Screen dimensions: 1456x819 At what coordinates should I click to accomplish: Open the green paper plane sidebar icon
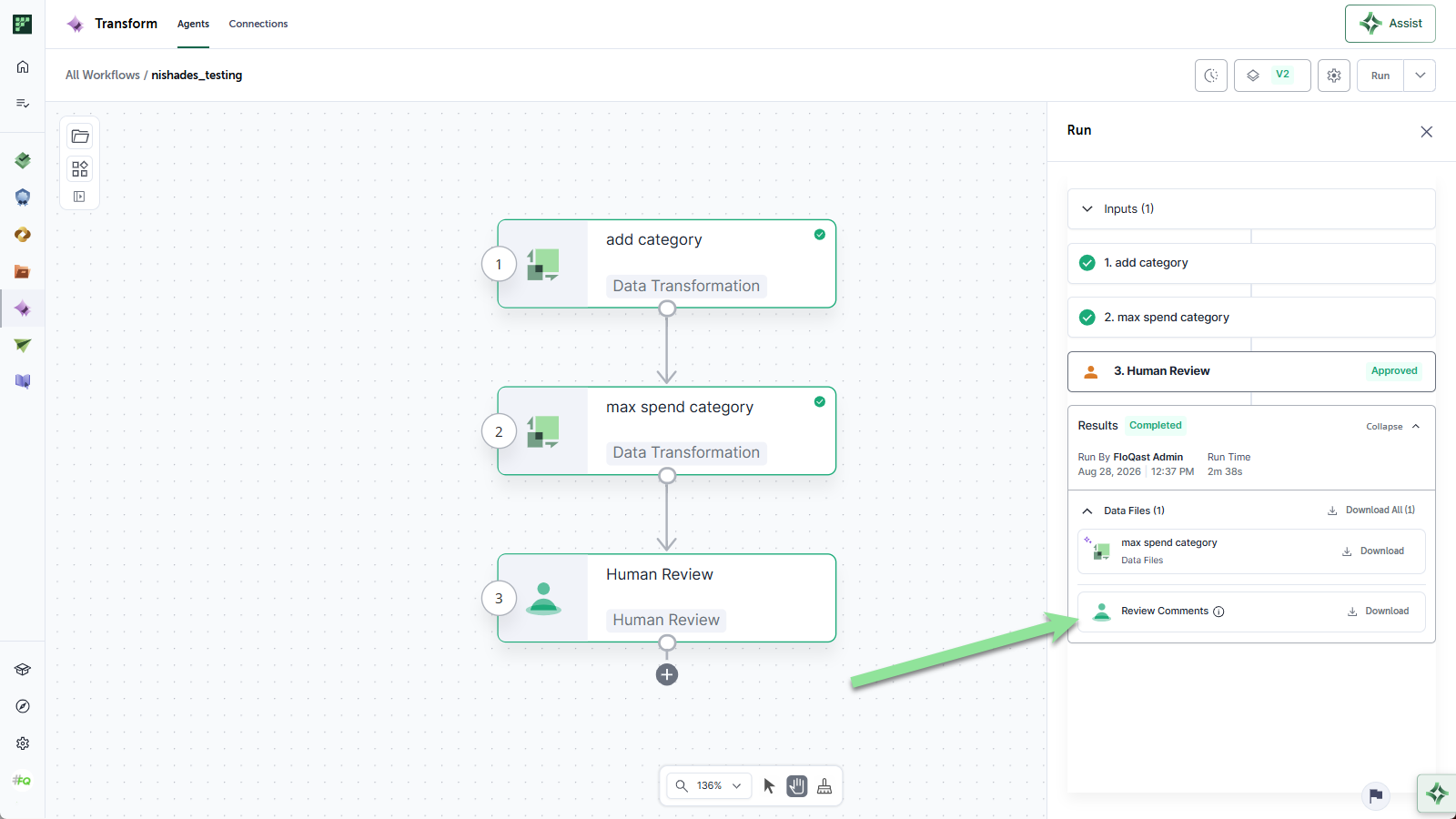point(23,345)
